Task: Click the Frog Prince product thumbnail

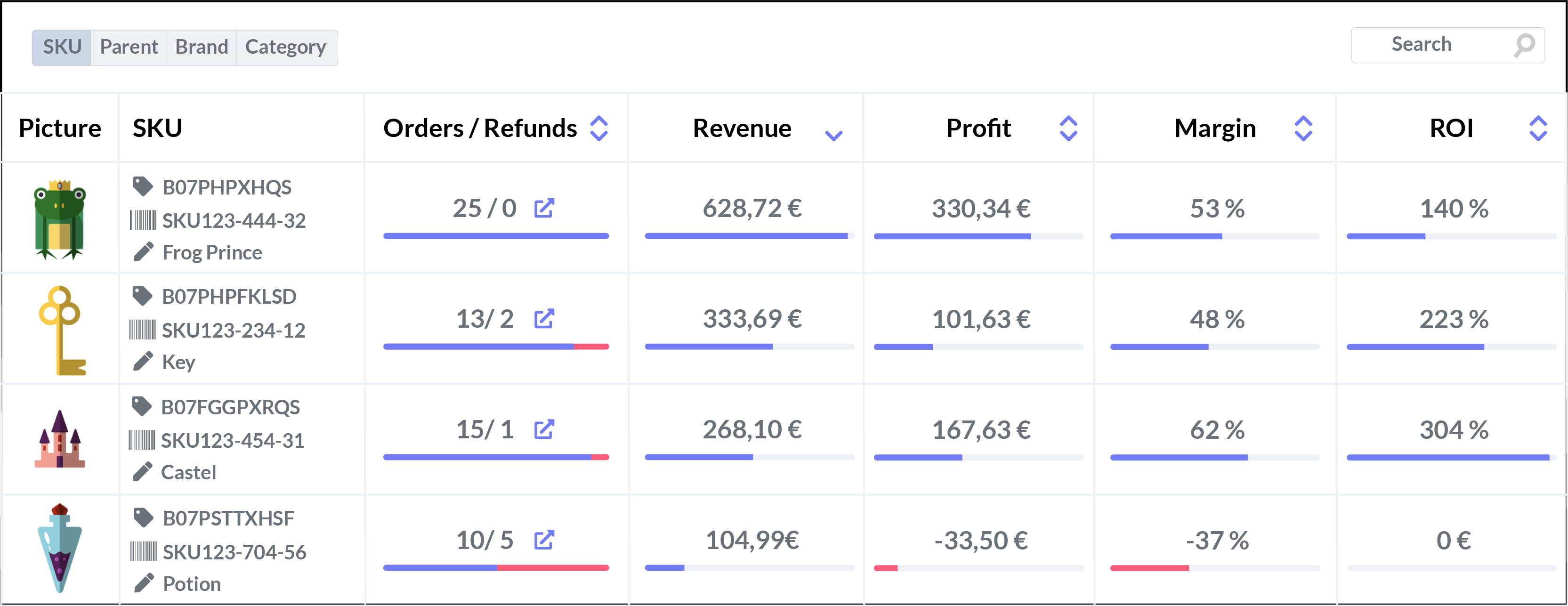Action: 60,219
